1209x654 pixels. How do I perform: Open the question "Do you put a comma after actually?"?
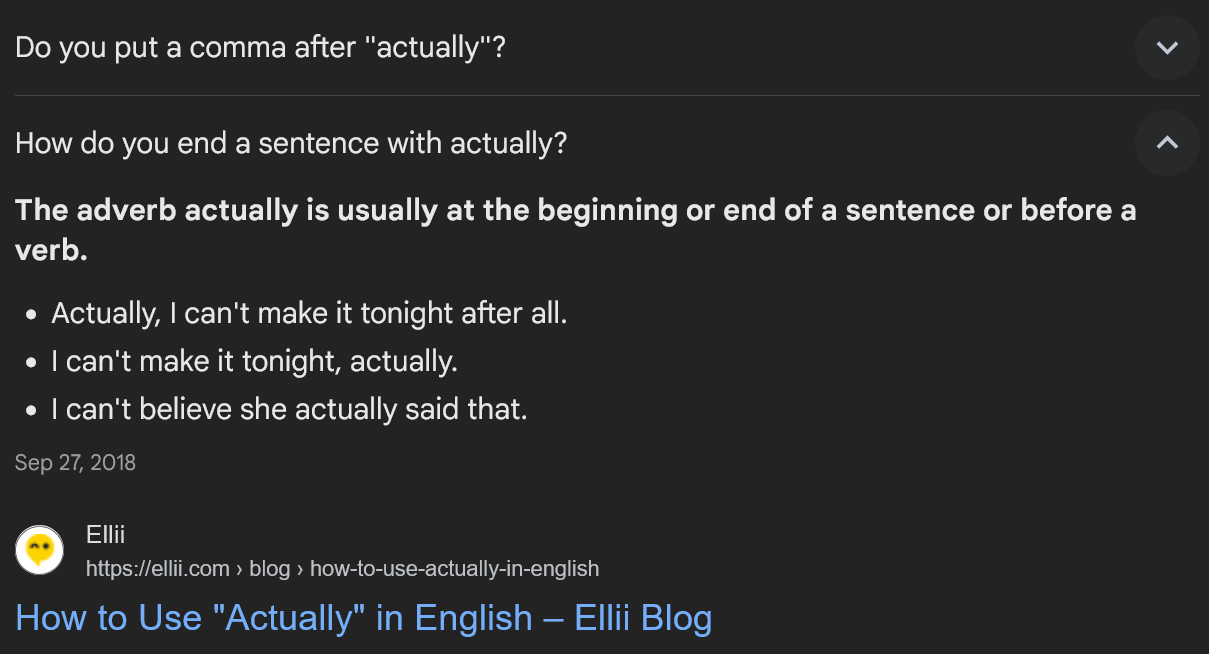point(260,48)
